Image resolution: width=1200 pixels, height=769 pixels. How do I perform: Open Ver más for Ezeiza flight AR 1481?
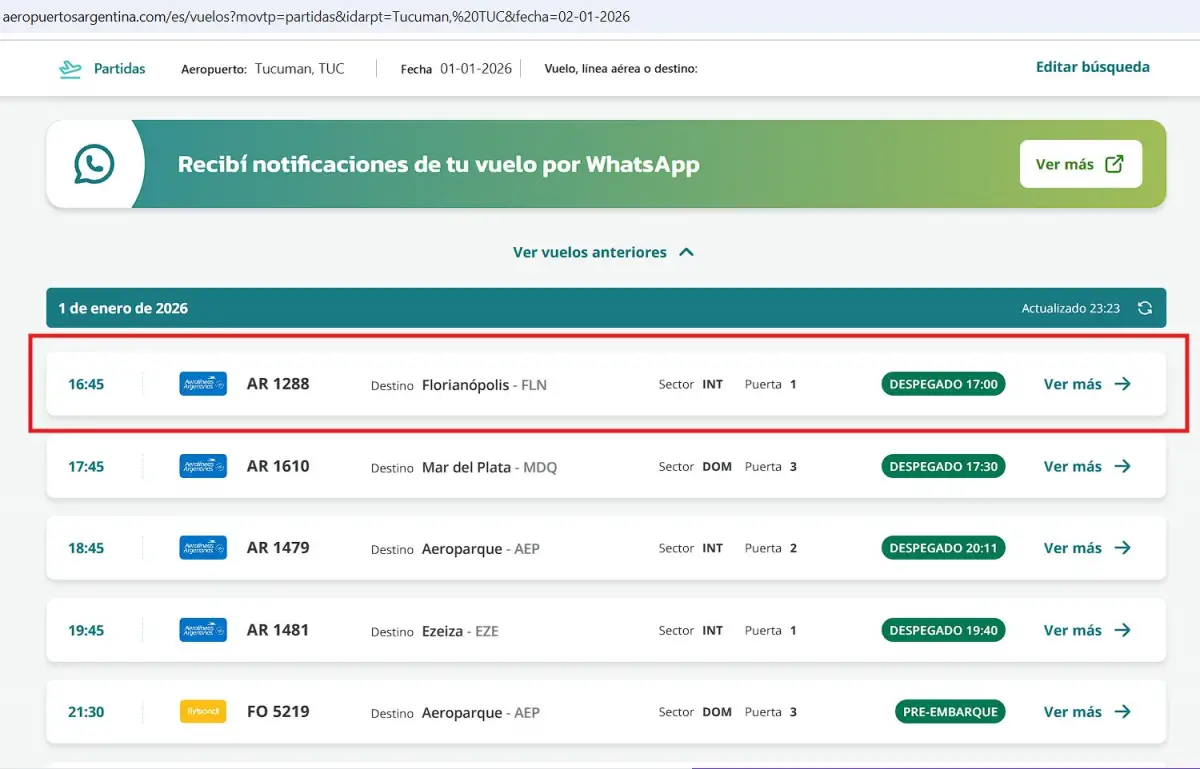(x=1087, y=630)
